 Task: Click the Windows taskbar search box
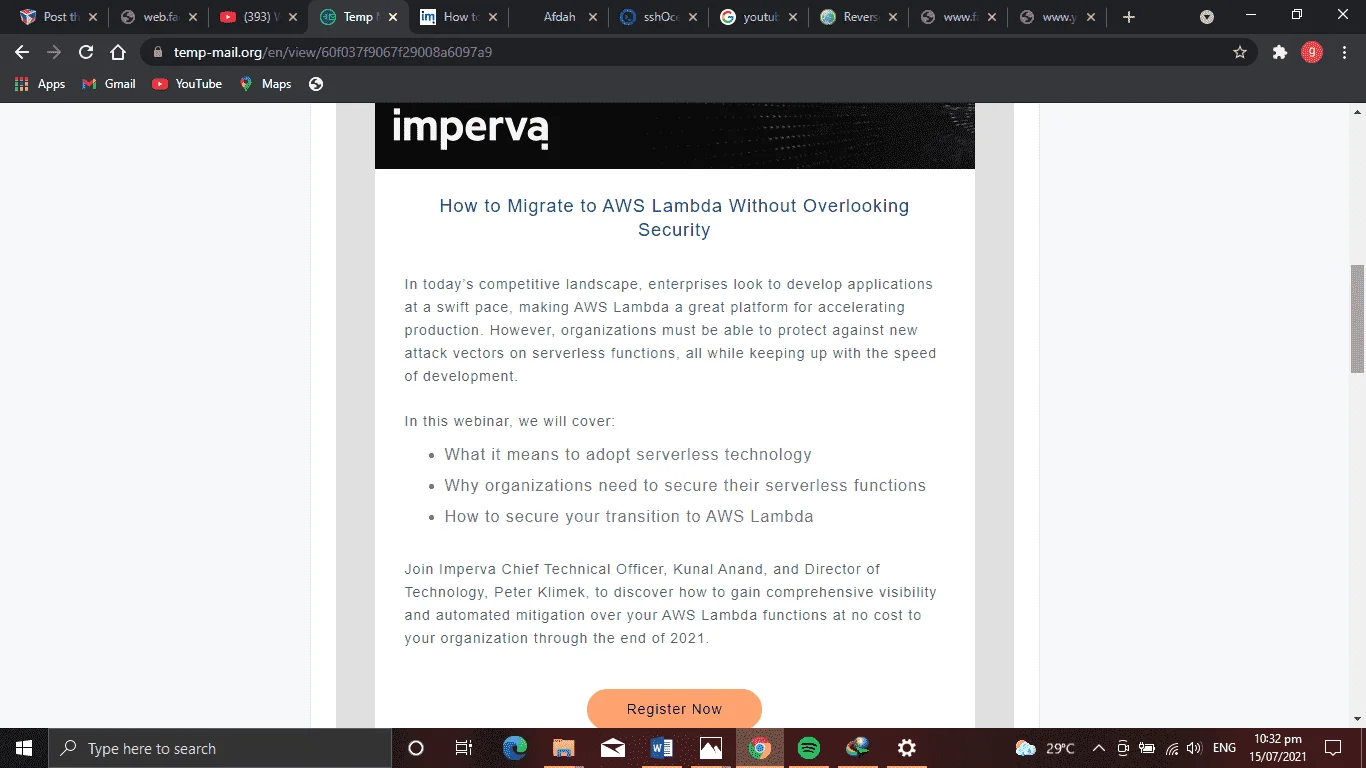click(x=219, y=748)
